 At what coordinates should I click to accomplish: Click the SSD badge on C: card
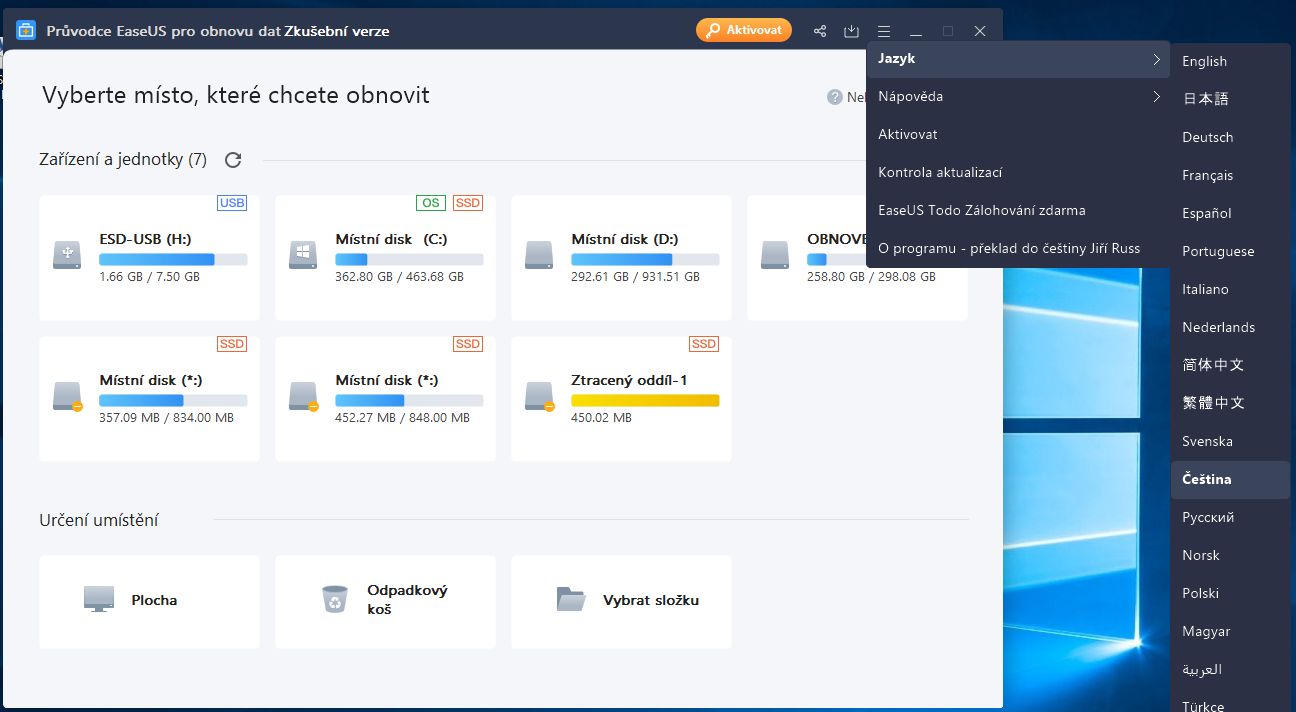468,203
